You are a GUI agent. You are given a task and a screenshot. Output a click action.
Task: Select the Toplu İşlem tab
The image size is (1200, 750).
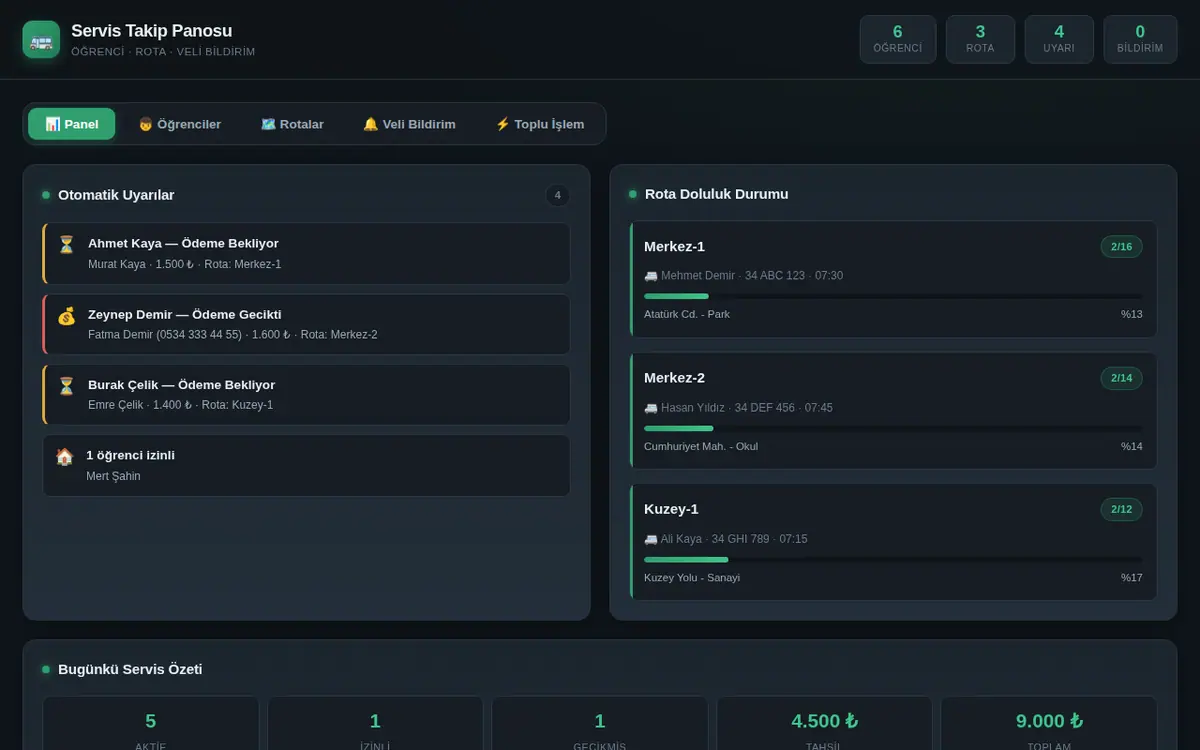(540, 124)
